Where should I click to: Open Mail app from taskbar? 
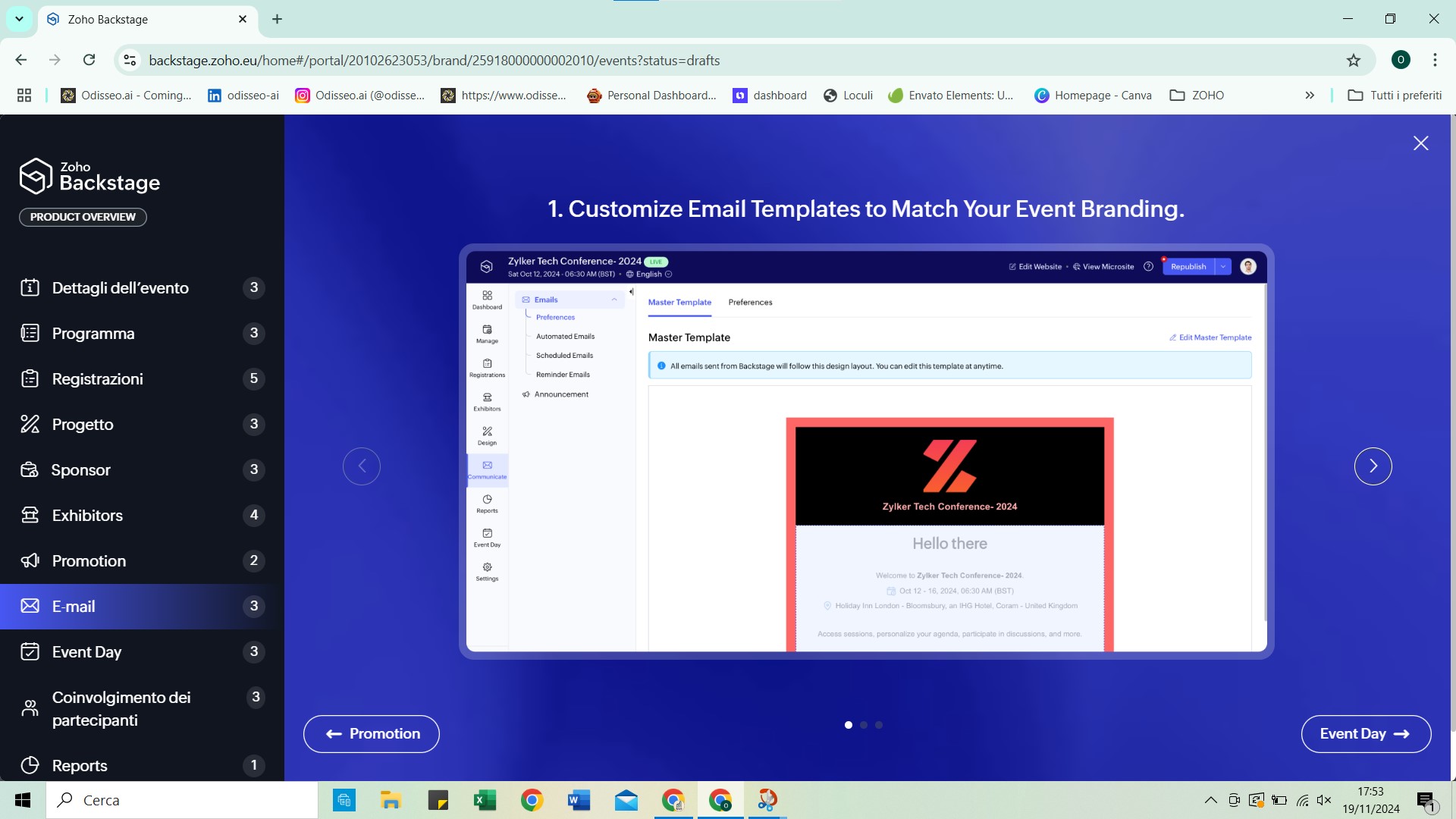tap(626, 800)
